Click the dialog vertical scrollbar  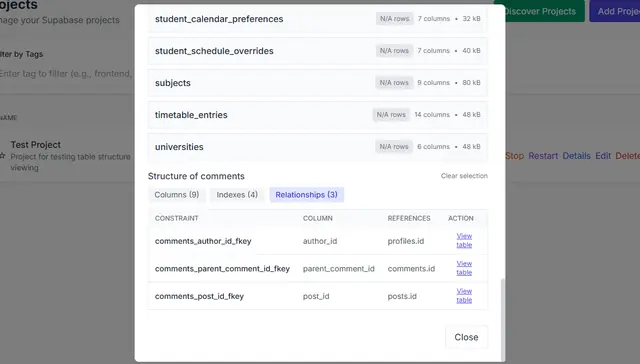click(x=502, y=320)
